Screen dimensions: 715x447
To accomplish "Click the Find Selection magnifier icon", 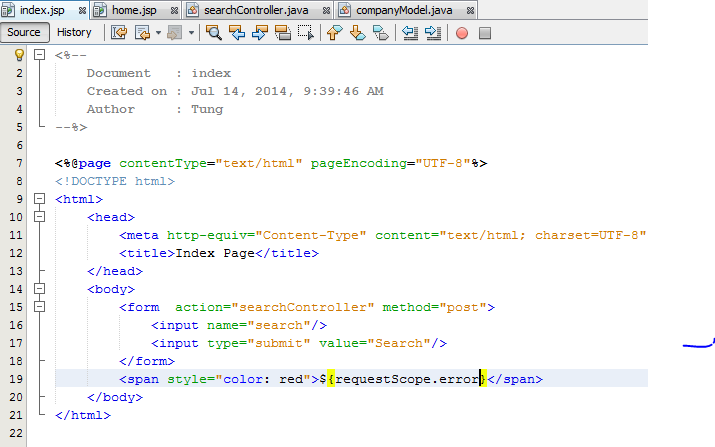I will (x=213, y=33).
